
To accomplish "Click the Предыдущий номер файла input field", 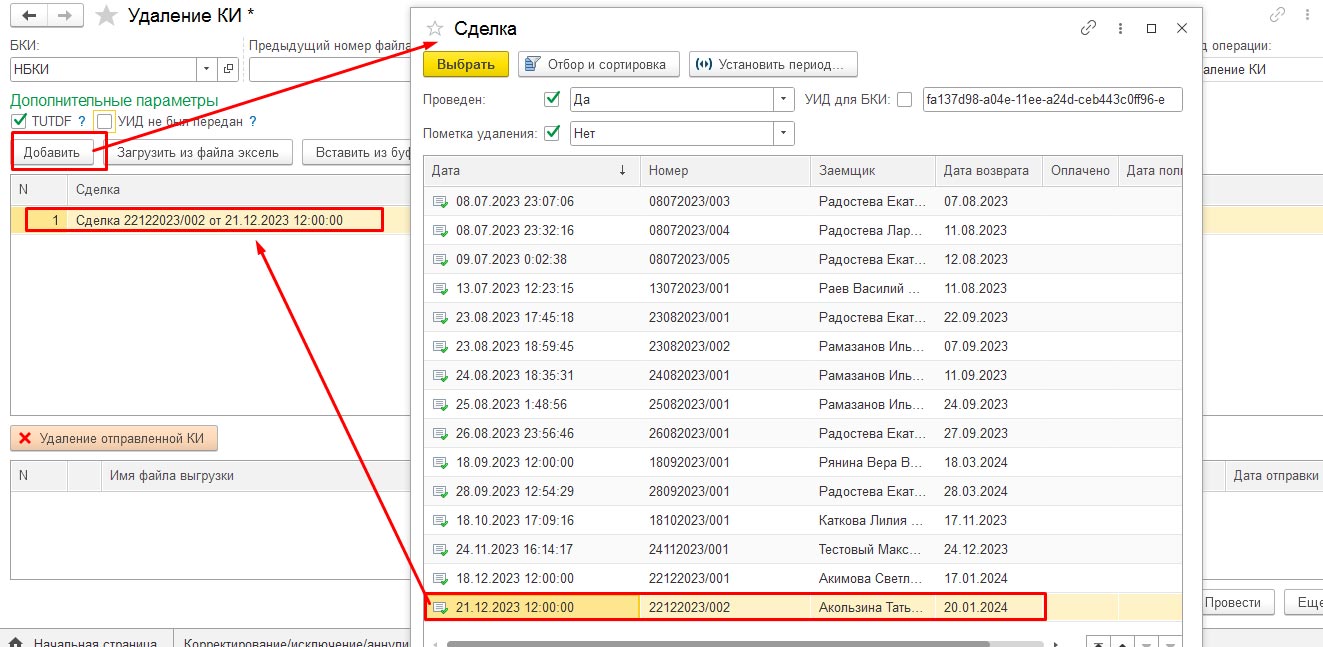I will tap(330, 69).
